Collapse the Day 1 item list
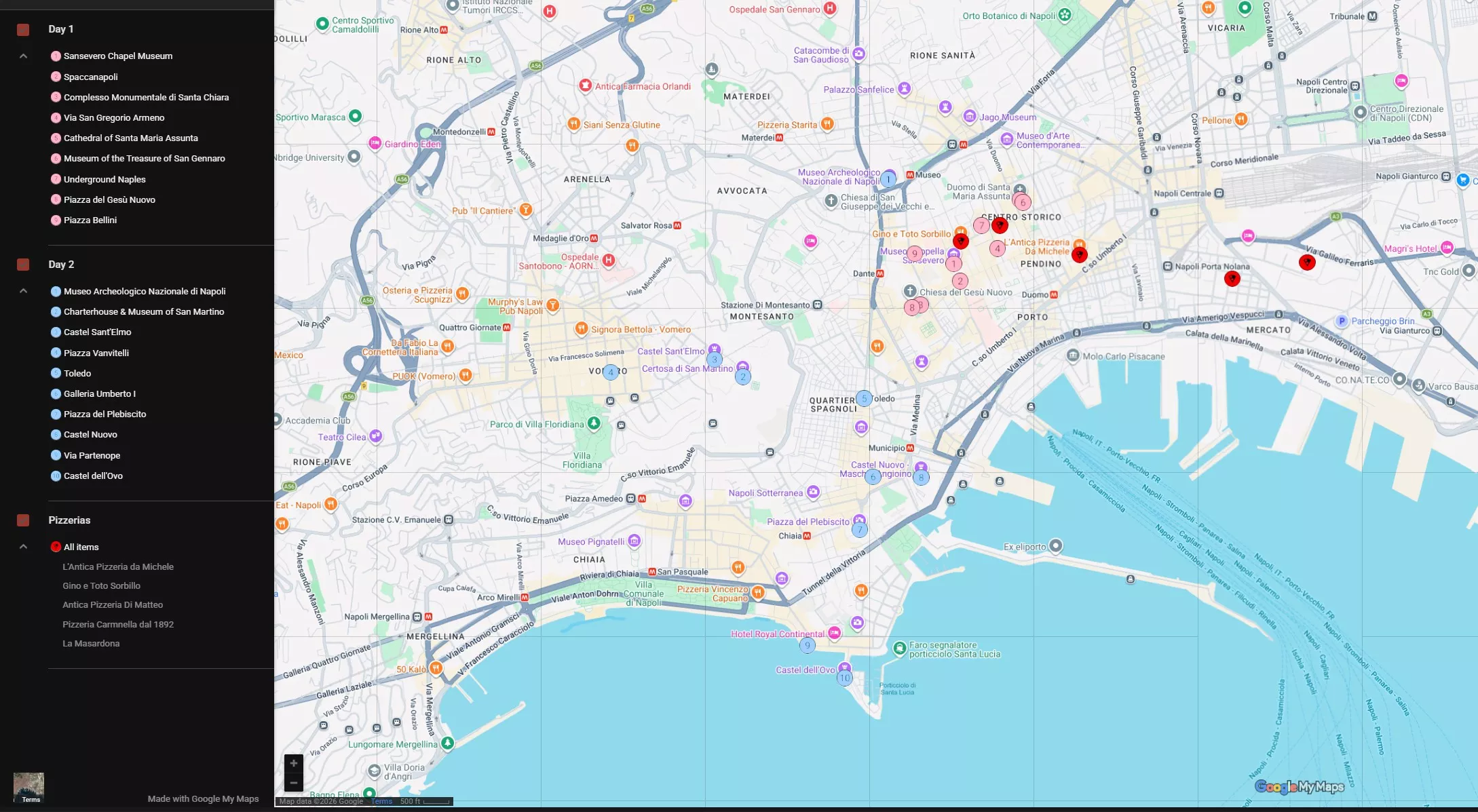The image size is (1478, 812). [x=23, y=56]
